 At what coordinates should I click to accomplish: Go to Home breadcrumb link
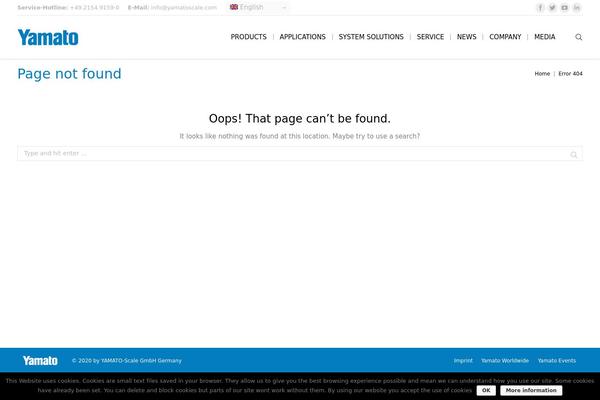pos(542,73)
